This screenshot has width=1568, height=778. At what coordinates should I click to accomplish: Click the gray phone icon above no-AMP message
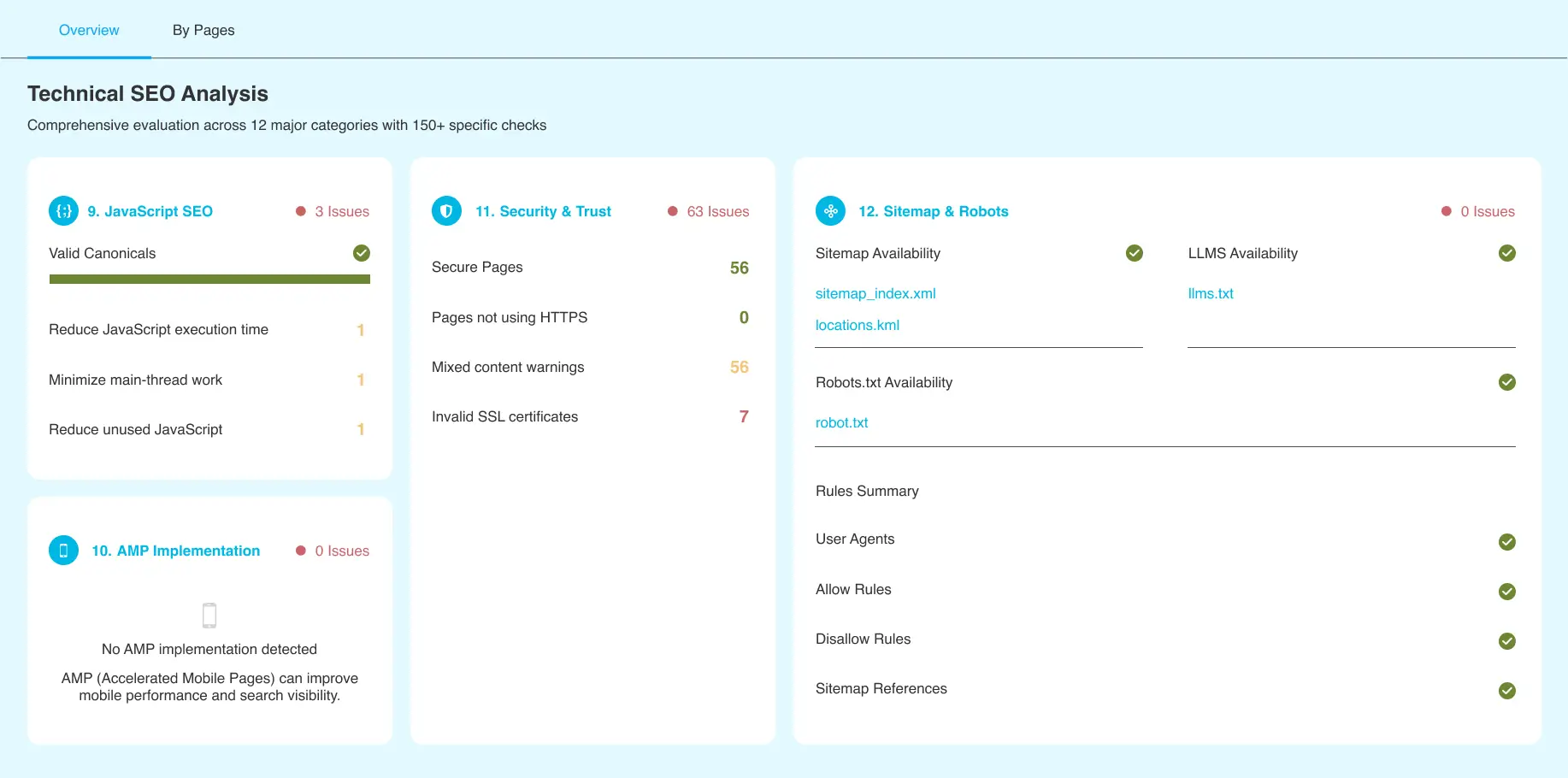pos(209,616)
